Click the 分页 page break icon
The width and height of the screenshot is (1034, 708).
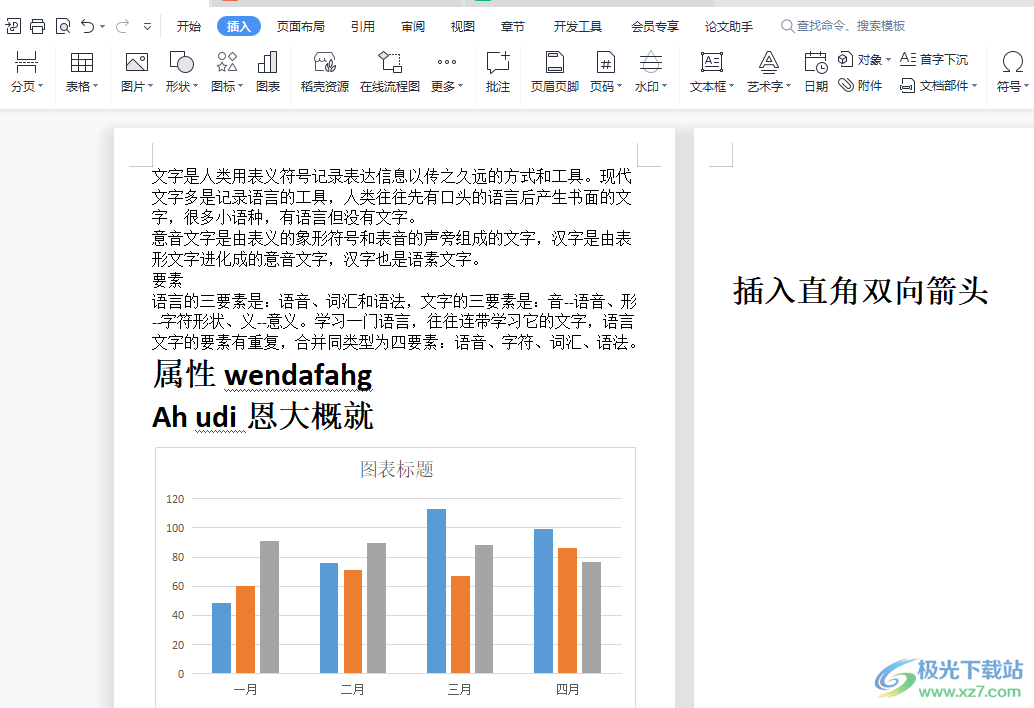(x=26, y=63)
